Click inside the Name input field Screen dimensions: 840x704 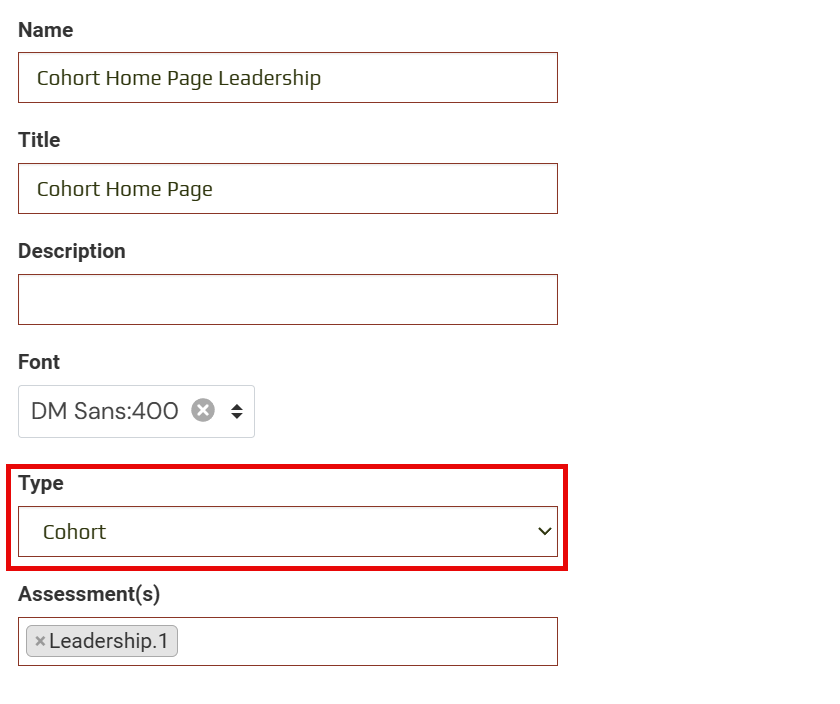click(420, 78)
